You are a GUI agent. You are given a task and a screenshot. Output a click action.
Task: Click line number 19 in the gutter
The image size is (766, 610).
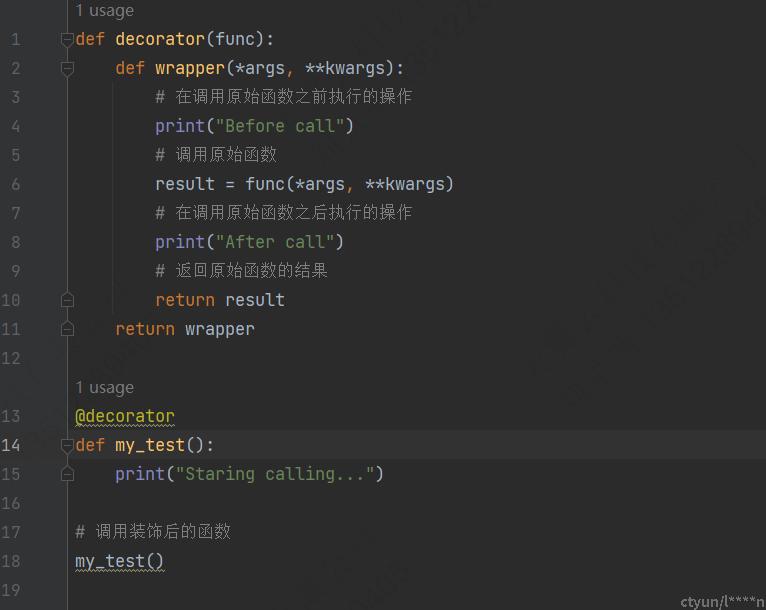coord(11,590)
